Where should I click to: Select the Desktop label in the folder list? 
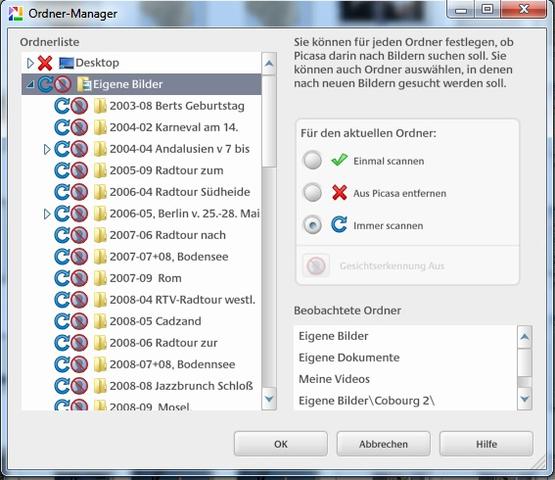coord(97,63)
